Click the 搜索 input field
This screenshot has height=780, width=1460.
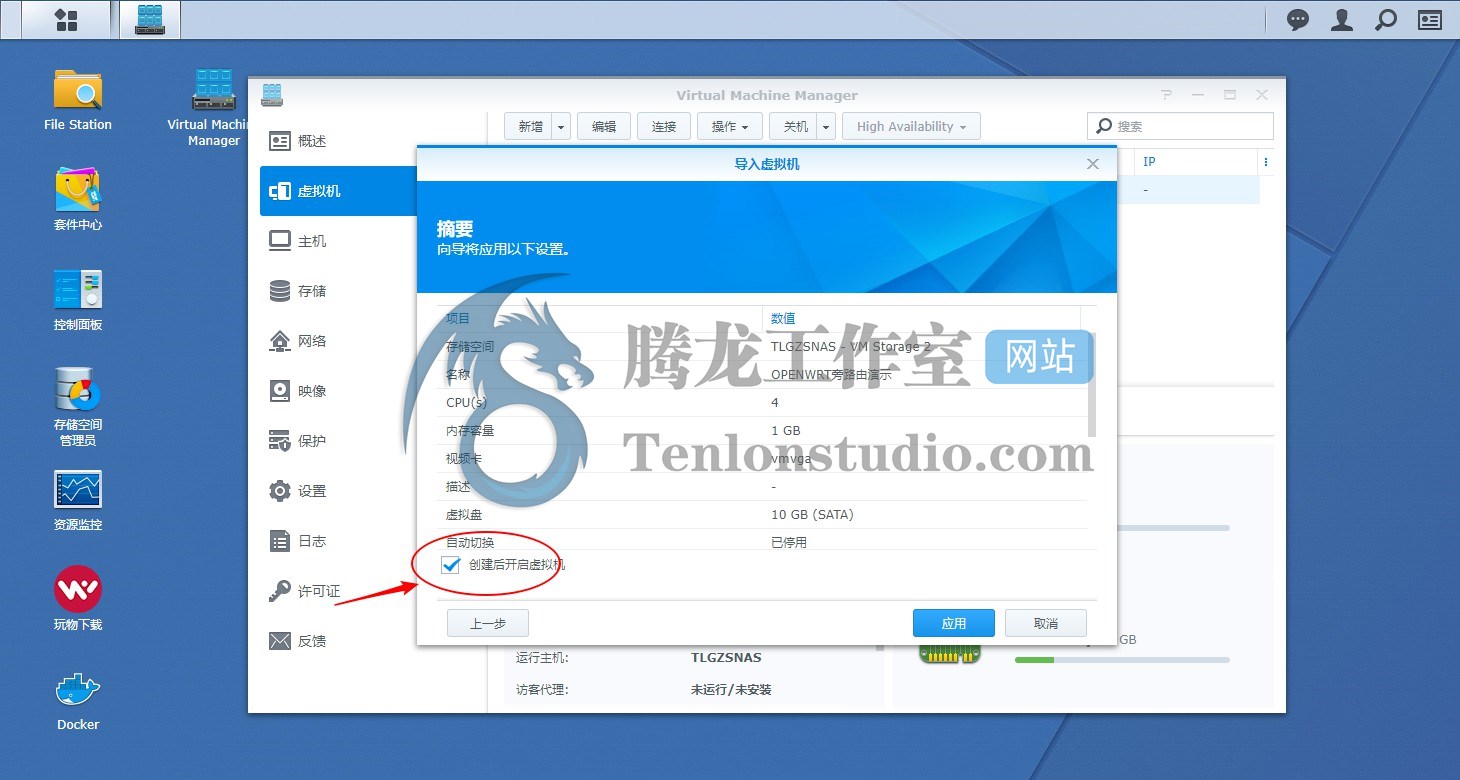pyautogui.click(x=1180, y=126)
